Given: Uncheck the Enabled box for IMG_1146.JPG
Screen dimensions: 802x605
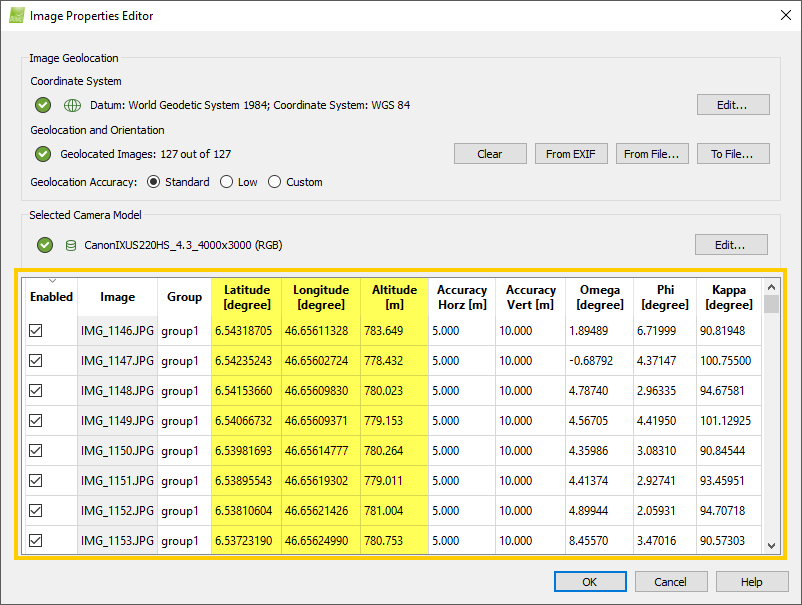Looking at the screenshot, I should [x=37, y=331].
